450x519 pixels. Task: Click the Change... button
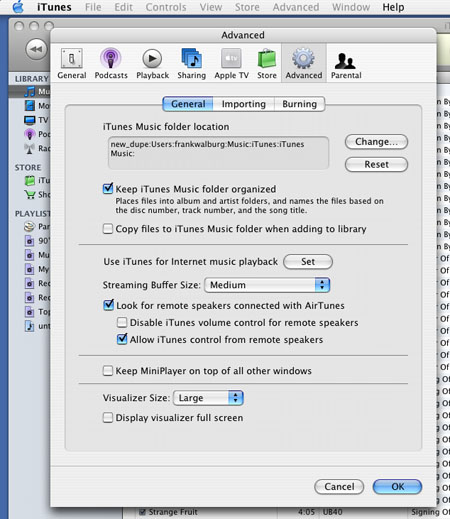coord(376,142)
